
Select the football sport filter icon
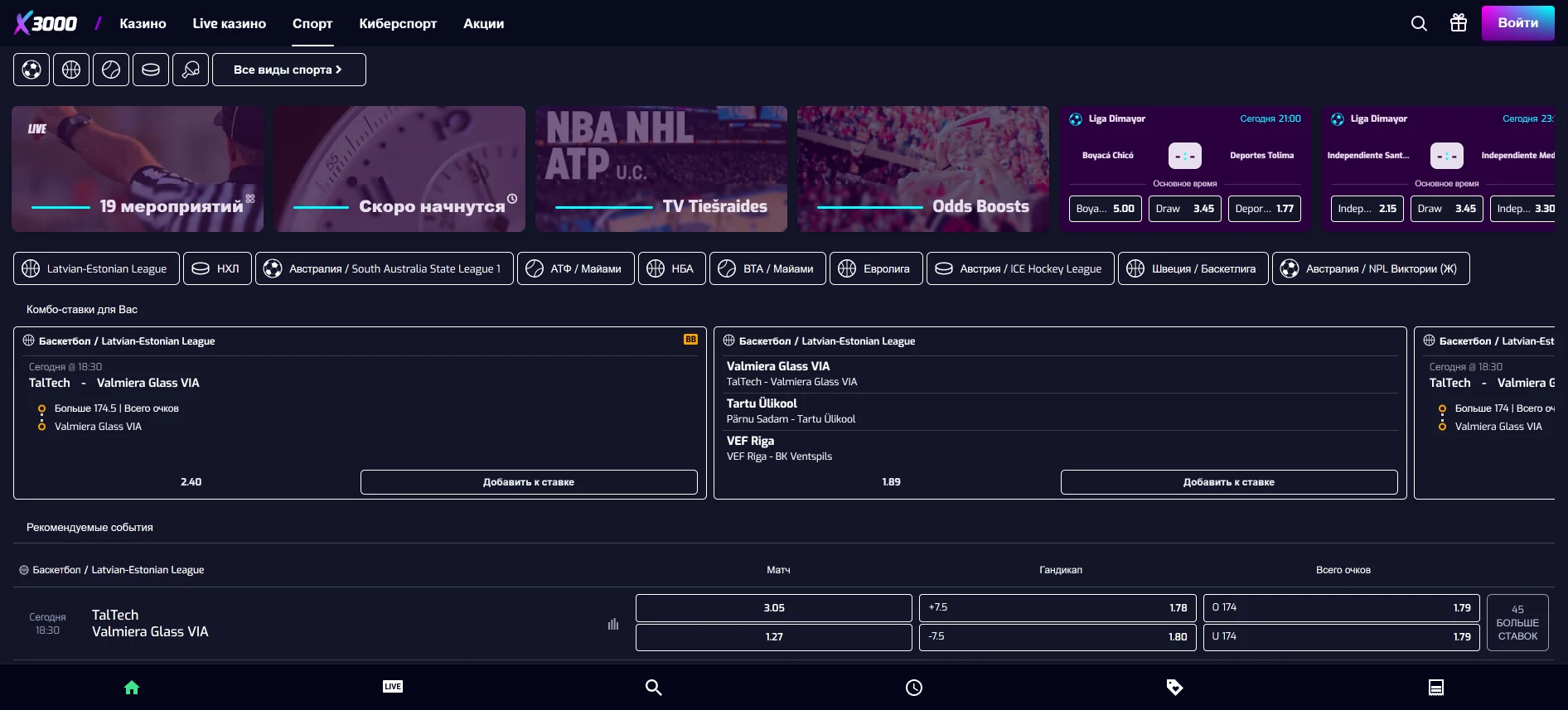tap(31, 70)
